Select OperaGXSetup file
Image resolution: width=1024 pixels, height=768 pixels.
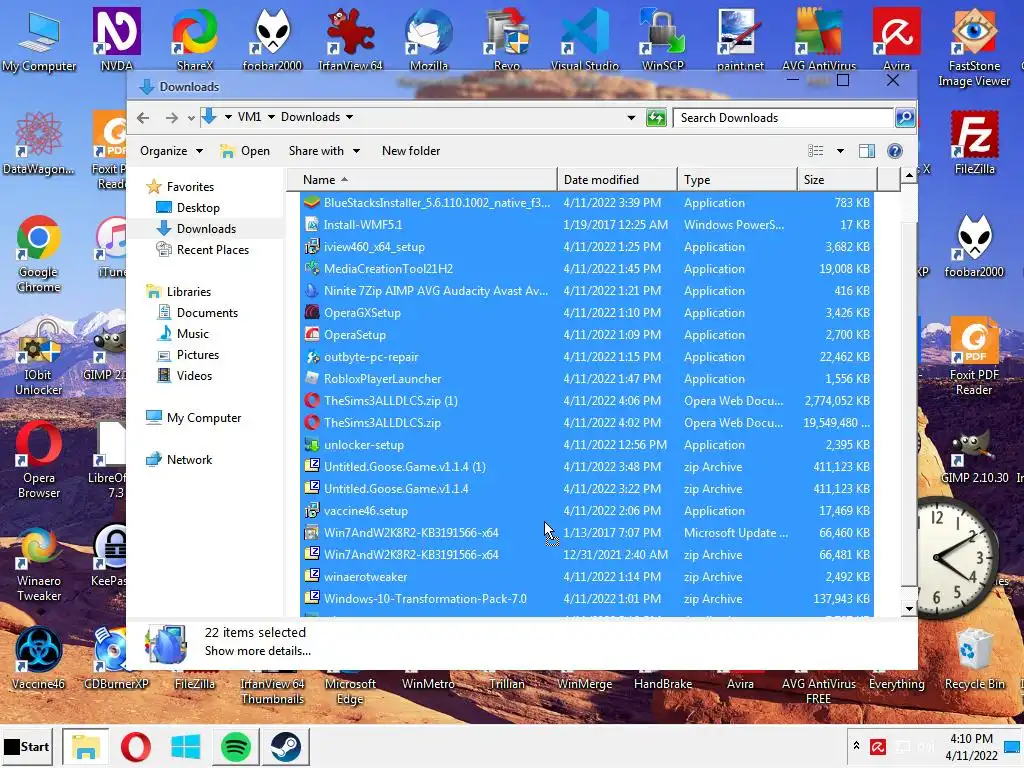pos(586,313)
